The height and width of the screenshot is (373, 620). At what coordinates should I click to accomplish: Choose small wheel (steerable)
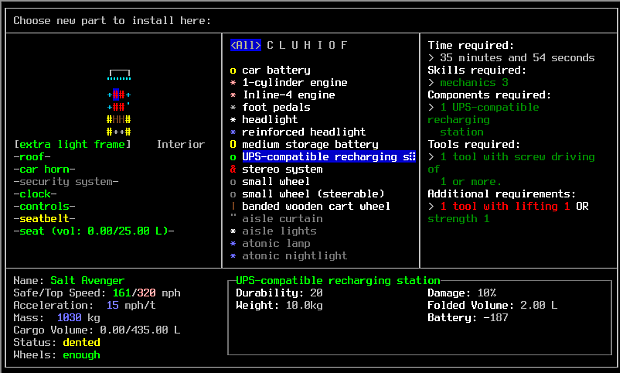(x=313, y=194)
